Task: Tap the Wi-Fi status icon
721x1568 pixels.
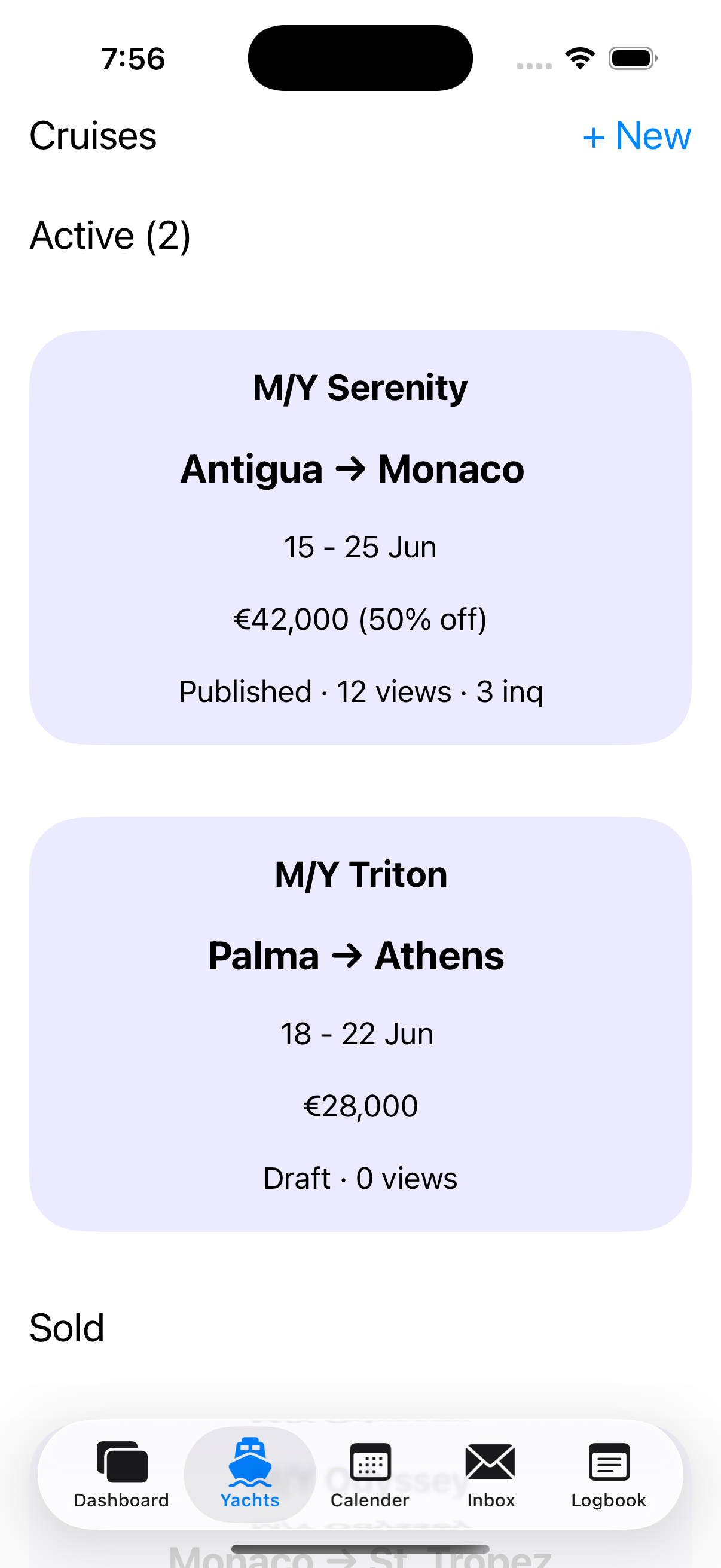Action: [x=580, y=59]
